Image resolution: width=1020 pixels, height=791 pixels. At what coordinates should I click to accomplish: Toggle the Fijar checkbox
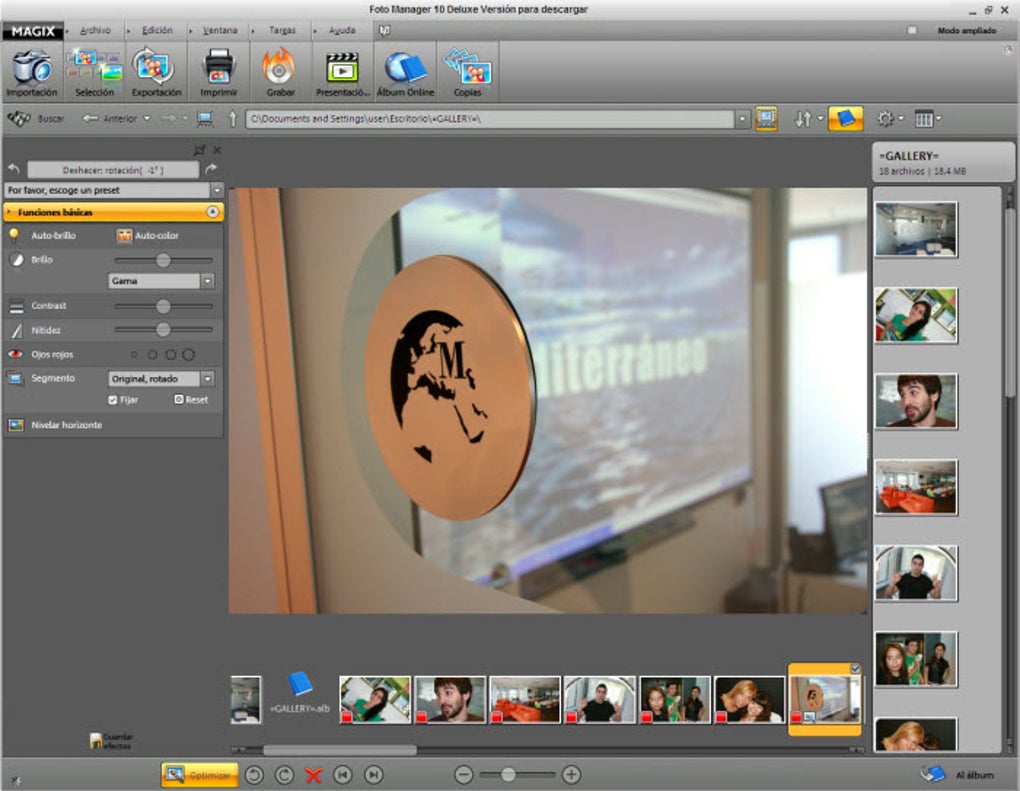113,400
